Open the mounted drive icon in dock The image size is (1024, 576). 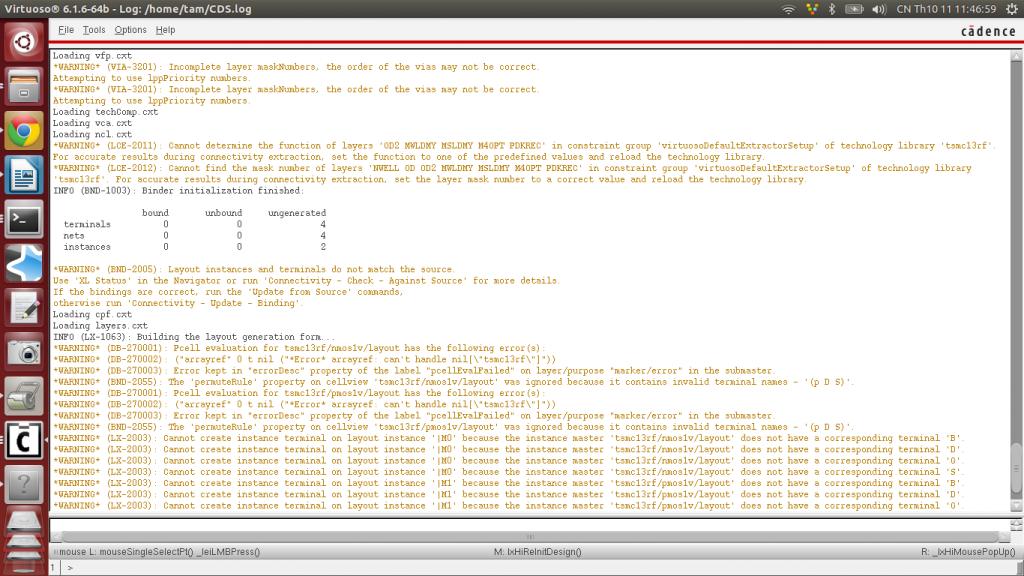pyautogui.click(x=24, y=522)
